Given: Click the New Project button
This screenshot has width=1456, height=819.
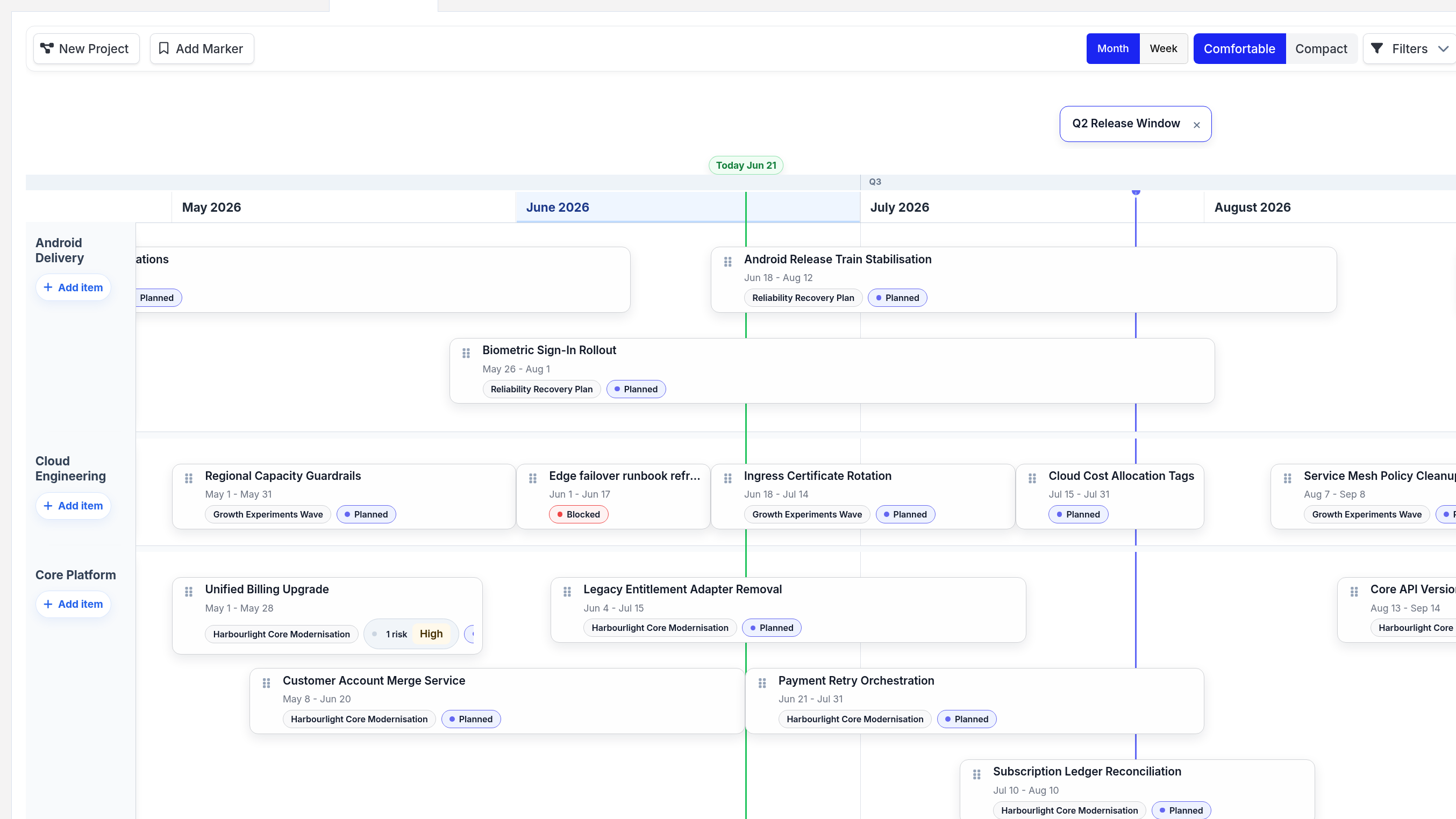Looking at the screenshot, I should point(87,48).
